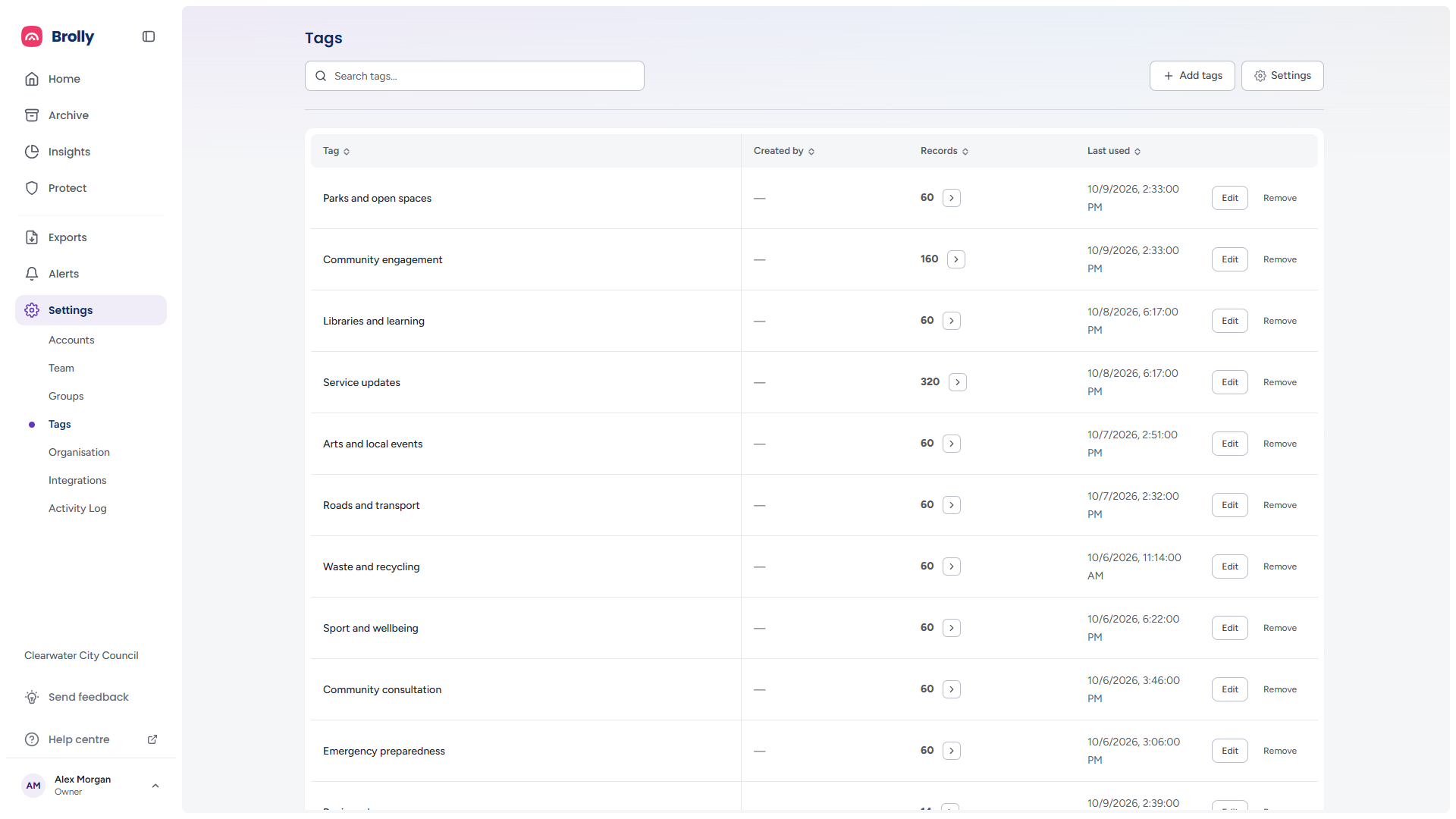Screen dimensions: 1456x819
Task: Open Send feedback
Action: 91,697
